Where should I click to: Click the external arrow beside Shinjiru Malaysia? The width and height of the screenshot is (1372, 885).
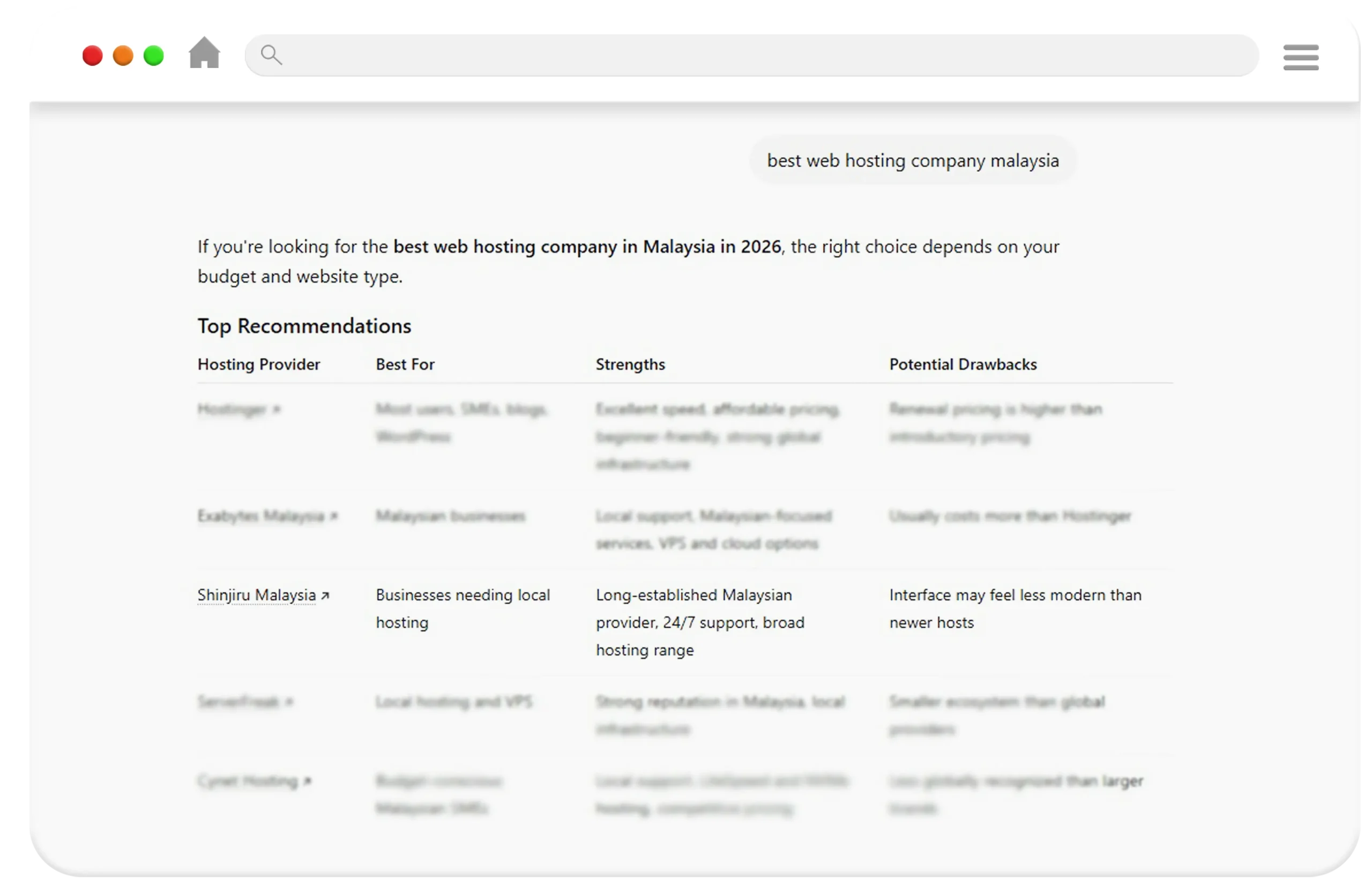coord(325,596)
